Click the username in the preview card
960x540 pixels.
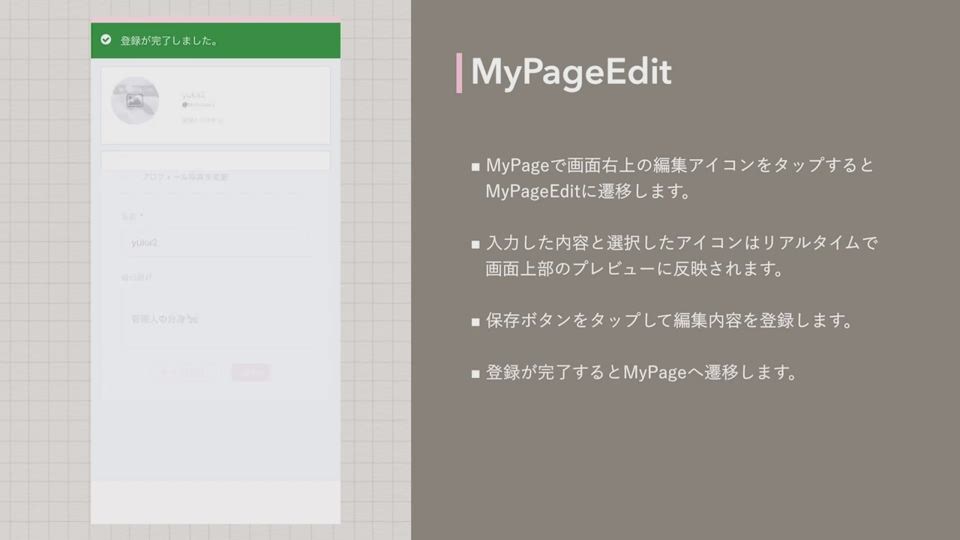[193, 94]
